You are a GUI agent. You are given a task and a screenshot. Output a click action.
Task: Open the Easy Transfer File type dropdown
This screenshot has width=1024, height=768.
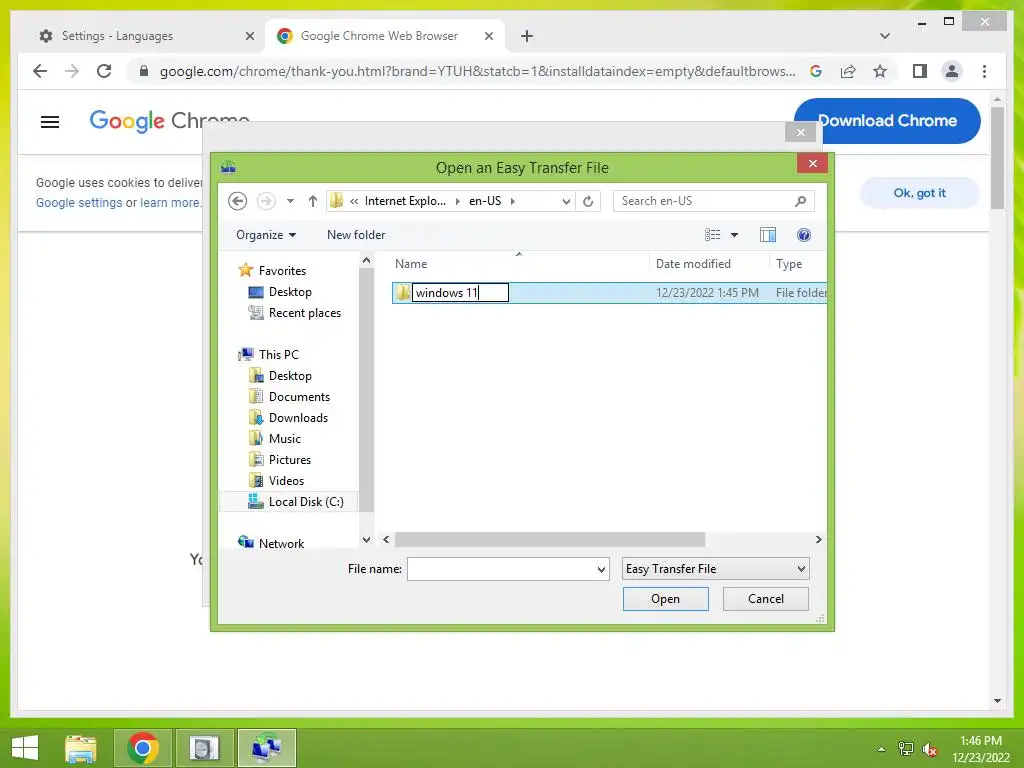(x=716, y=569)
